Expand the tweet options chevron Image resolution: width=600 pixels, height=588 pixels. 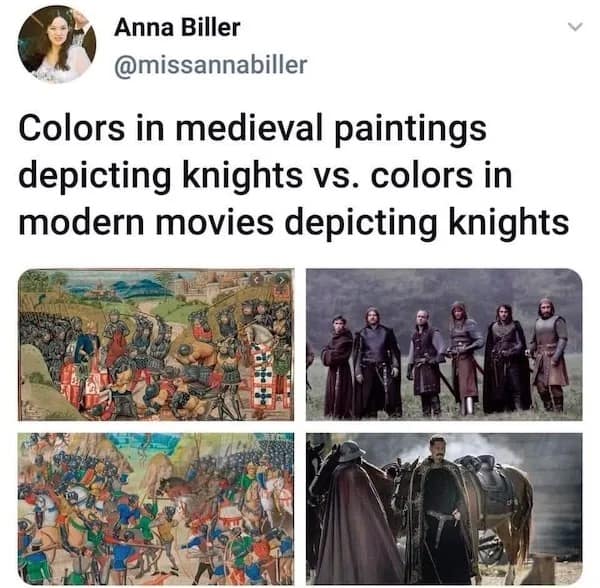point(575,27)
